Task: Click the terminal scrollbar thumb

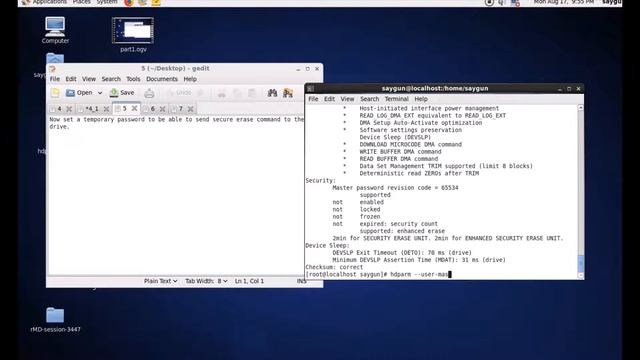Action: click(x=581, y=263)
